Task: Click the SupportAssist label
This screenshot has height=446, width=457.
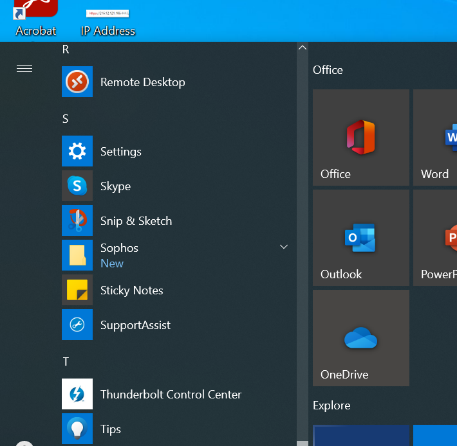Action: [135, 325]
